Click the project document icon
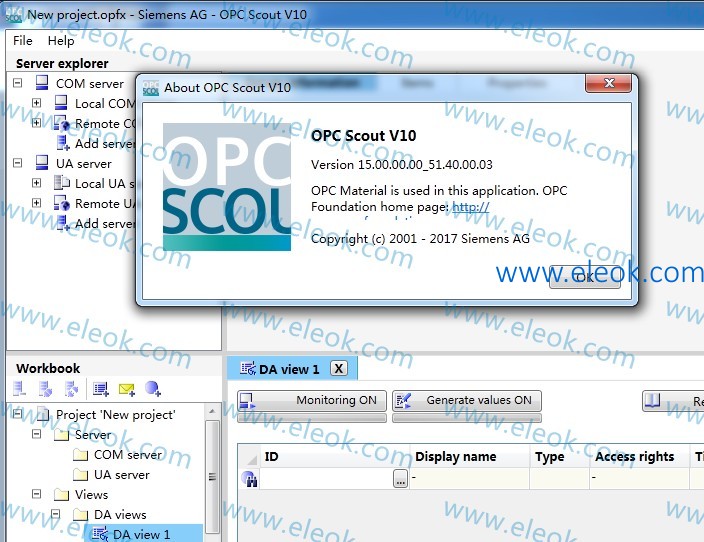Screen dimensions: 704x542 tap(43, 414)
